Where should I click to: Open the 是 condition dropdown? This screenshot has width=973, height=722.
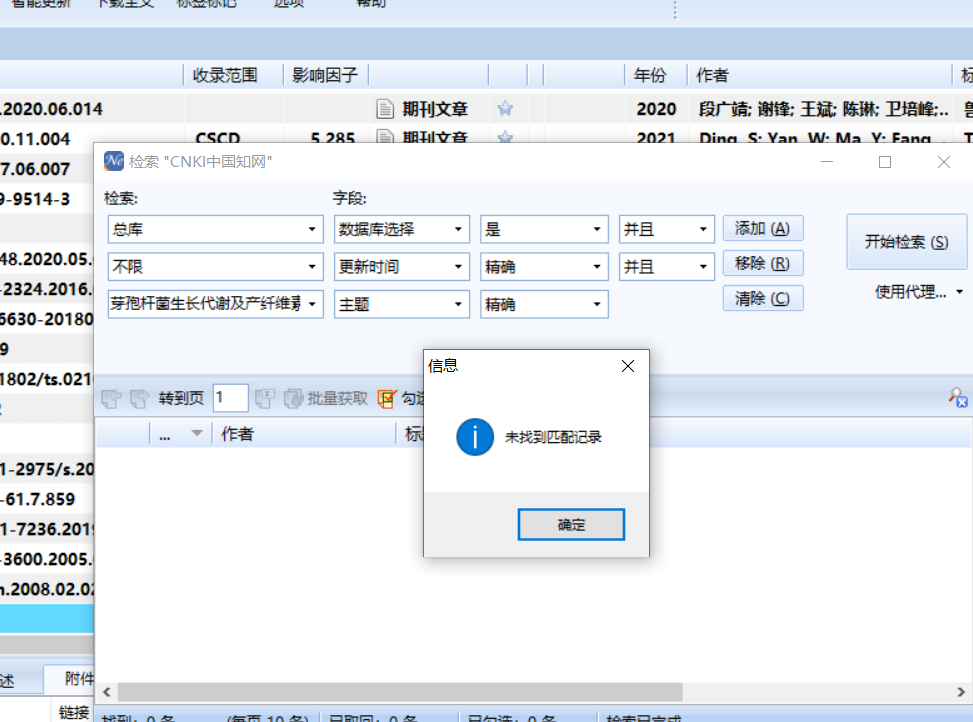(x=597, y=230)
